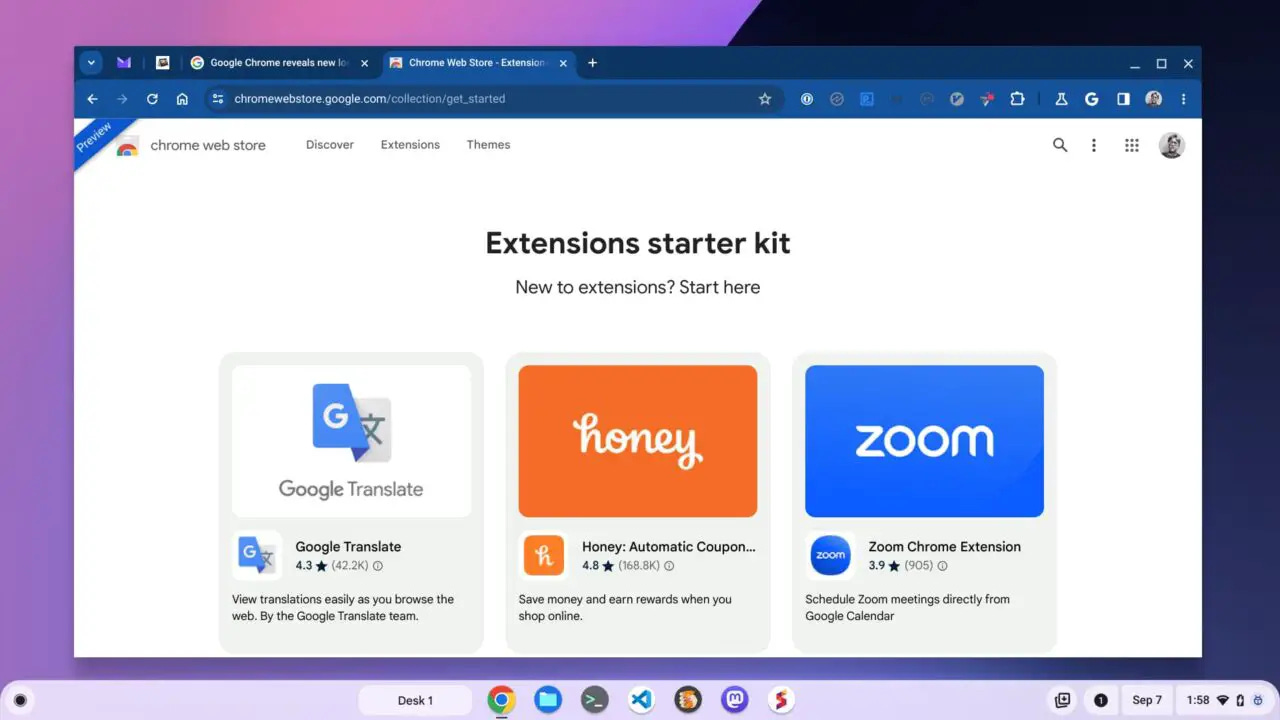The width and height of the screenshot is (1280, 720).
Task: Open the pinned Gmail tab
Action: click(124, 62)
